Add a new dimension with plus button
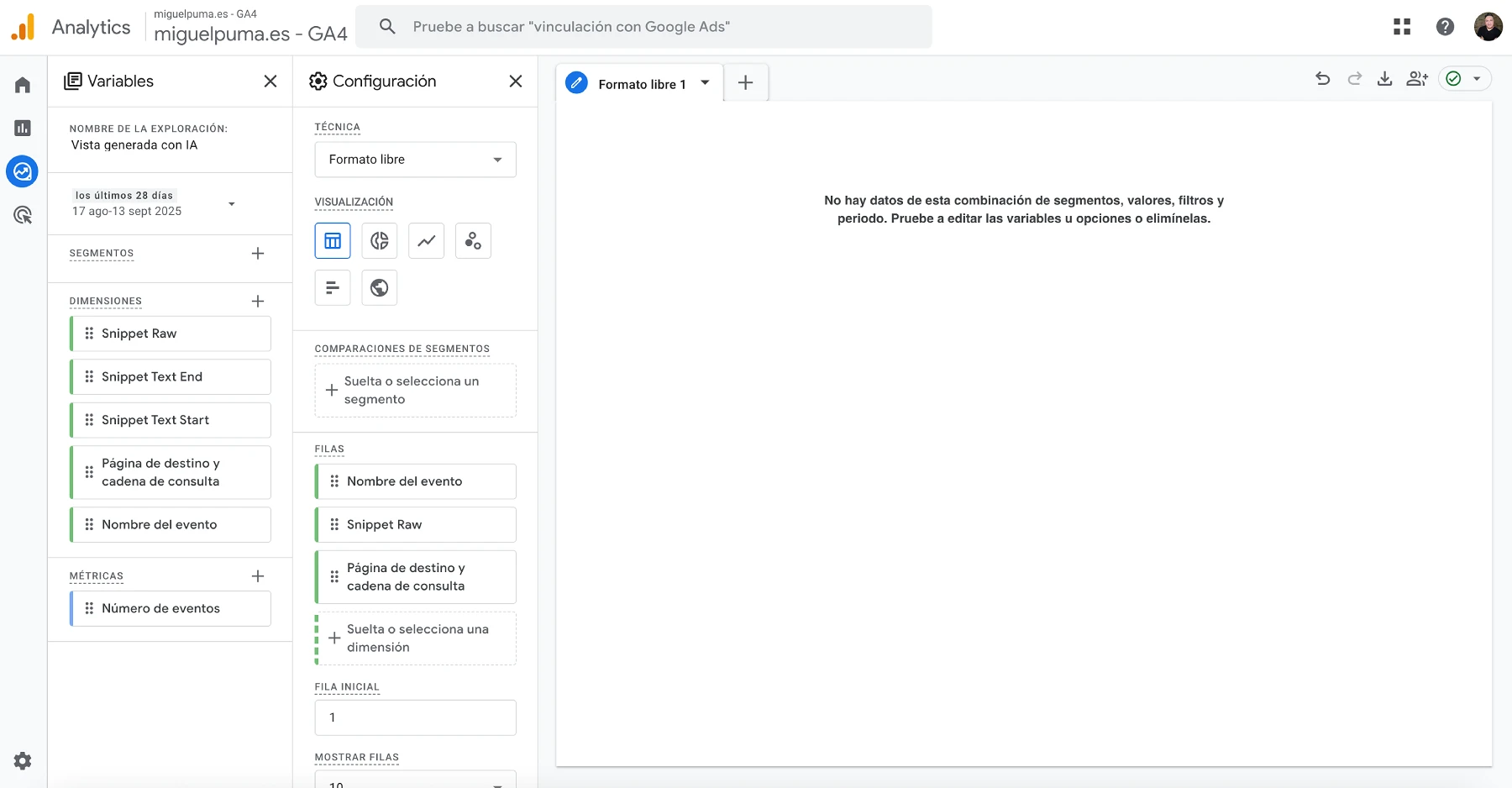Viewport: 1512px width, 788px height. coord(258,301)
